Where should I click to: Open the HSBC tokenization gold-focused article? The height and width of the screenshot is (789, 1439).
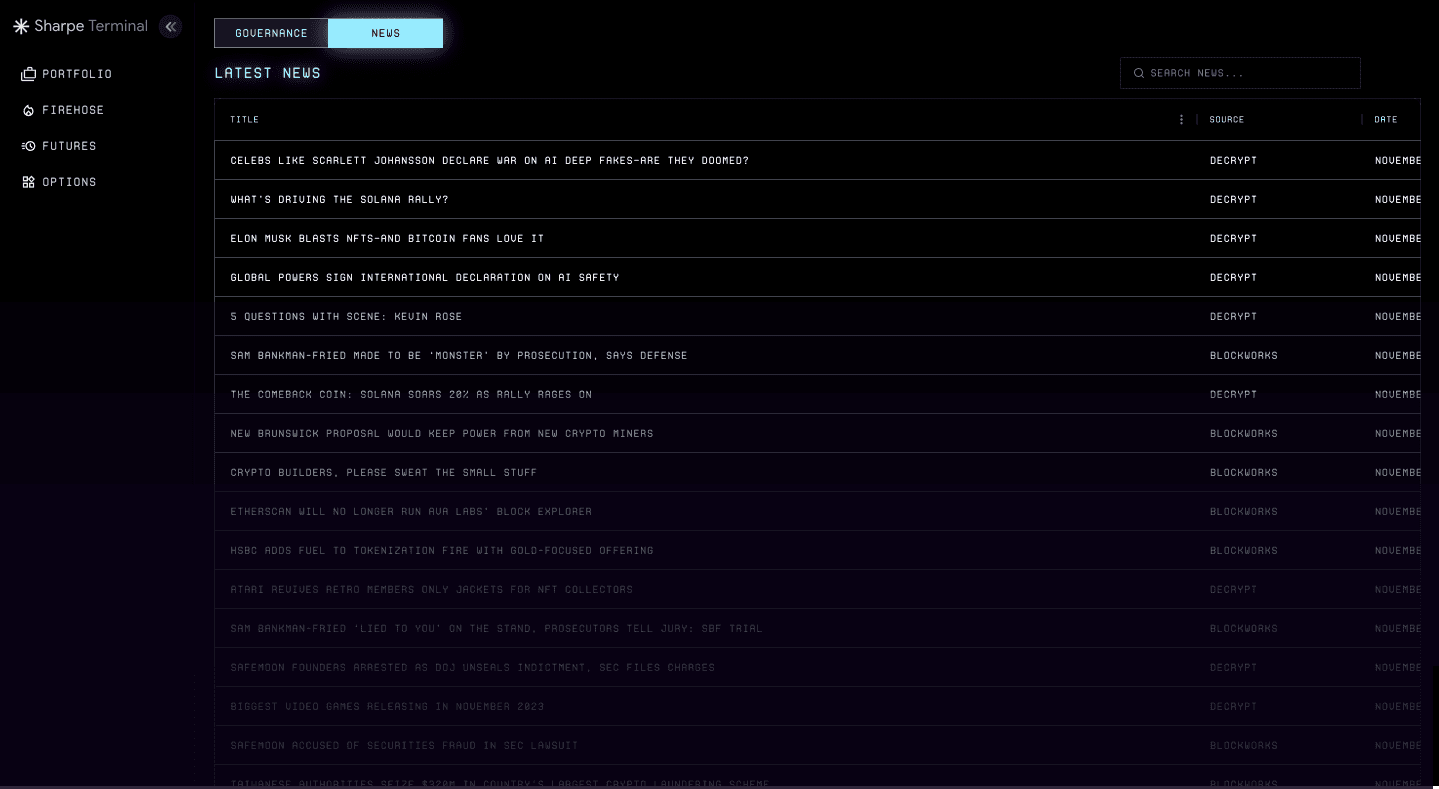(441, 550)
